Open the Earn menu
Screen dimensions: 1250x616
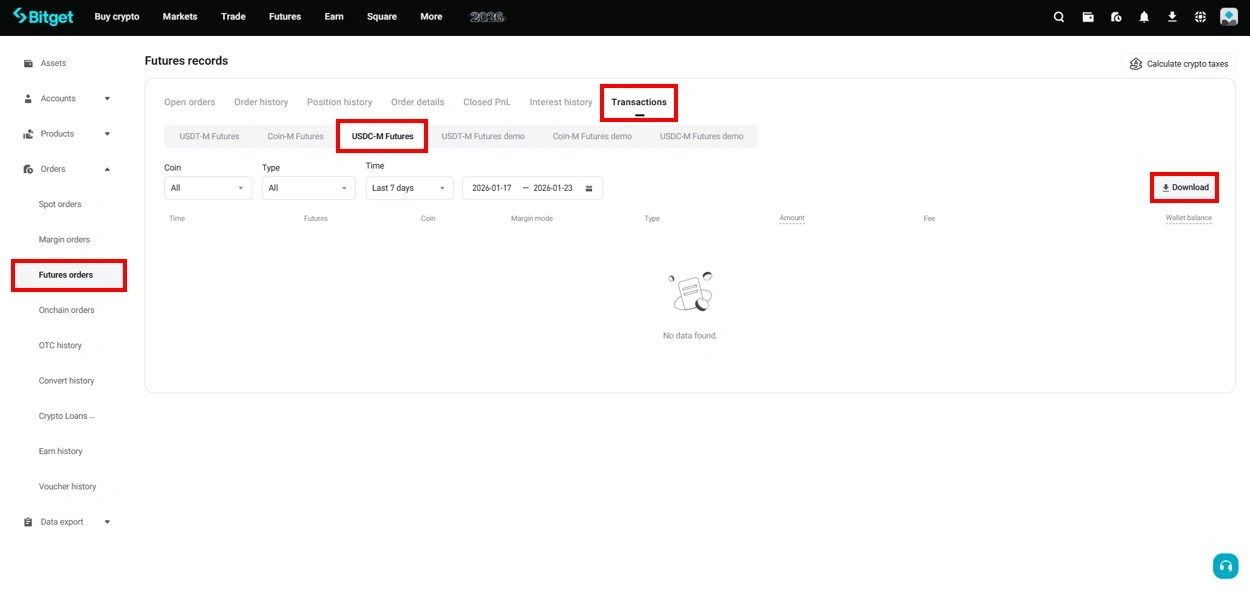pos(334,17)
